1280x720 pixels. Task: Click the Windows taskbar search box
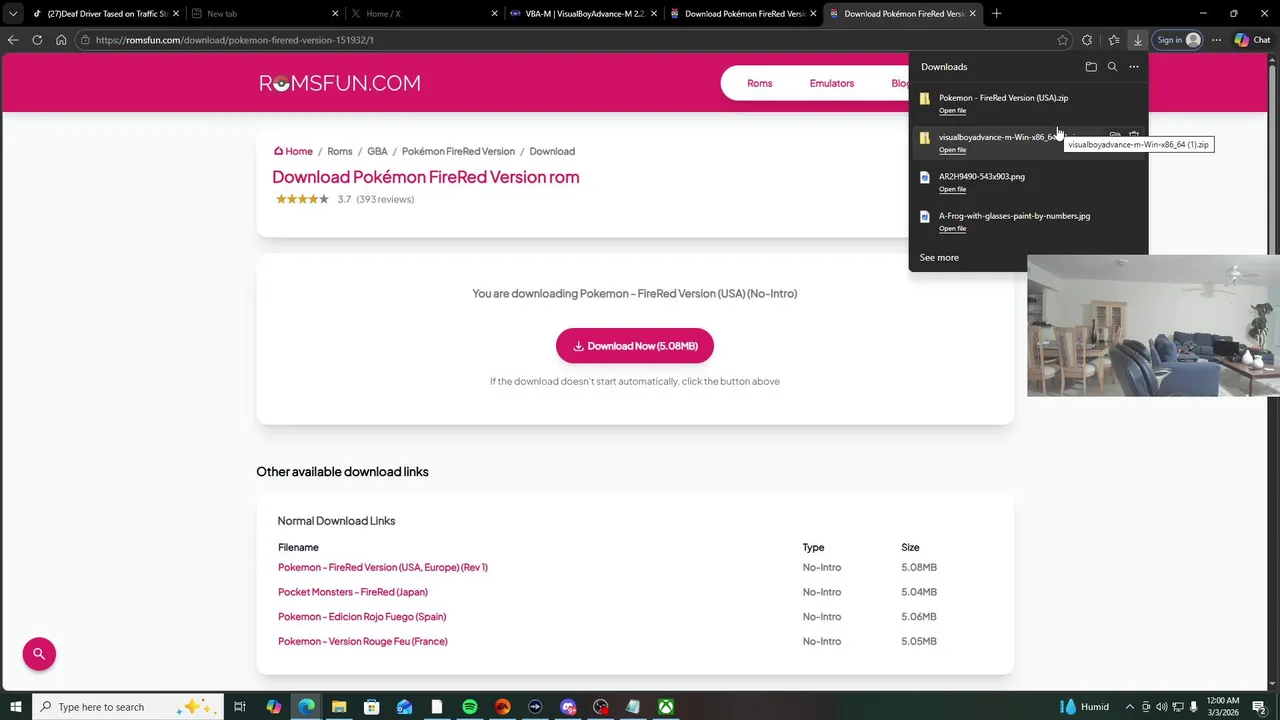point(127,707)
